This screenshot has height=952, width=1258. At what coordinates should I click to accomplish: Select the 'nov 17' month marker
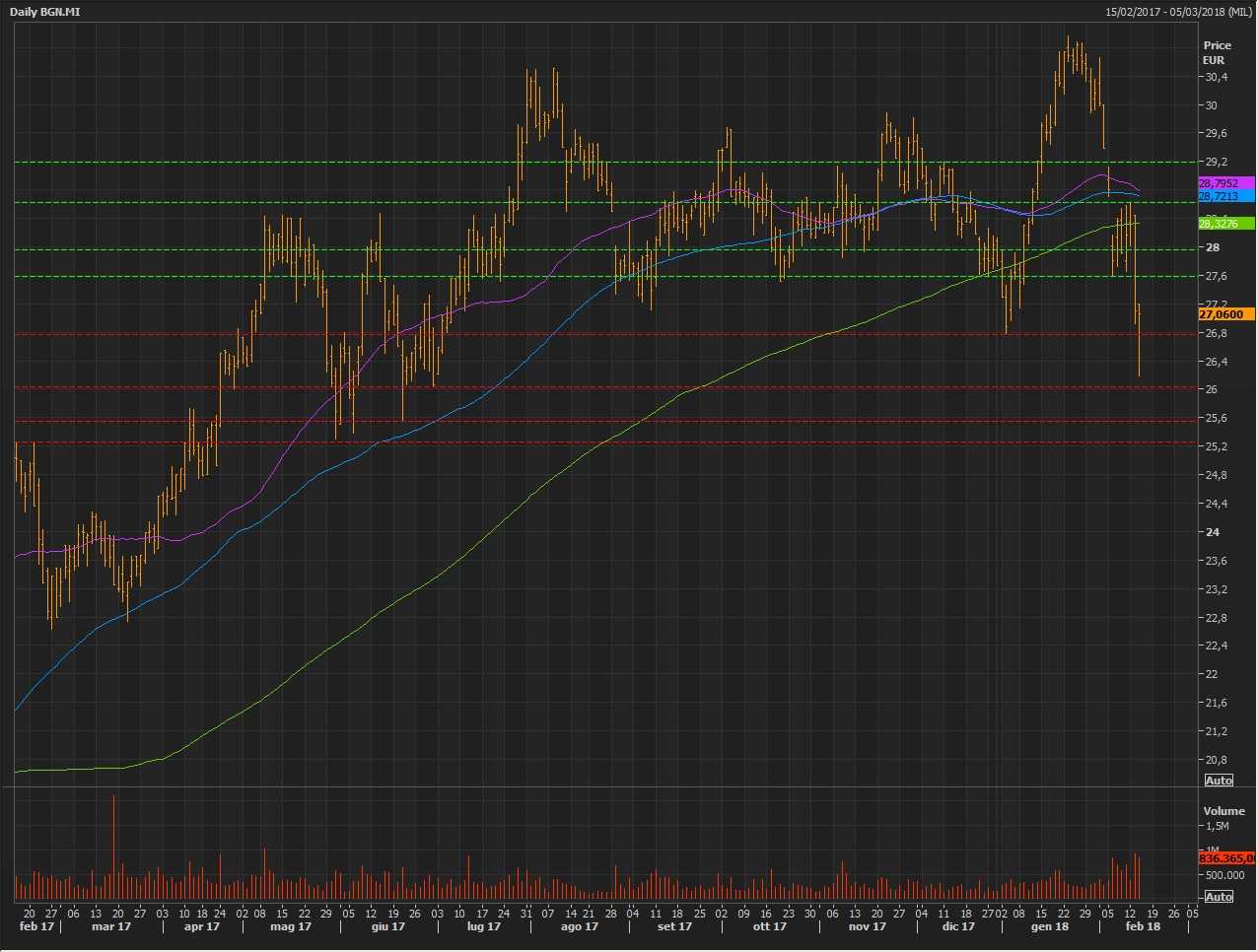[868, 926]
